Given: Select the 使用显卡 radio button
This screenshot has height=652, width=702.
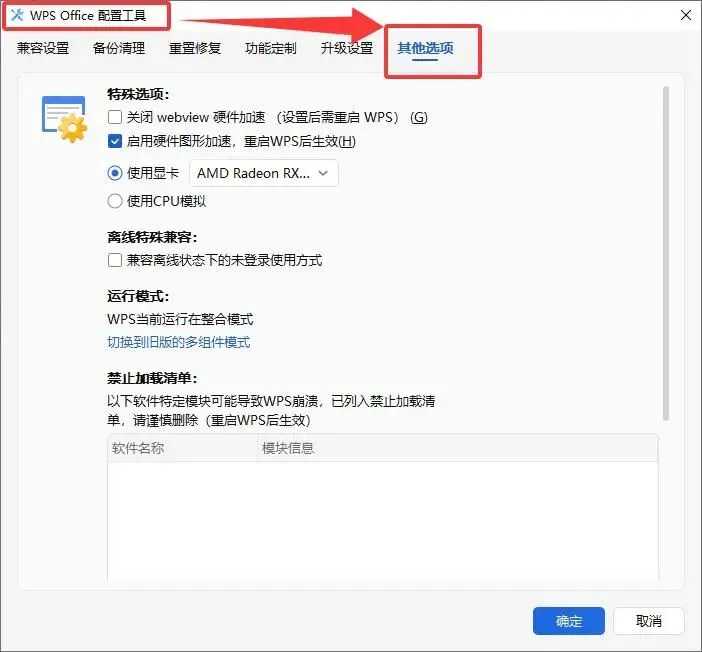Looking at the screenshot, I should (x=115, y=173).
